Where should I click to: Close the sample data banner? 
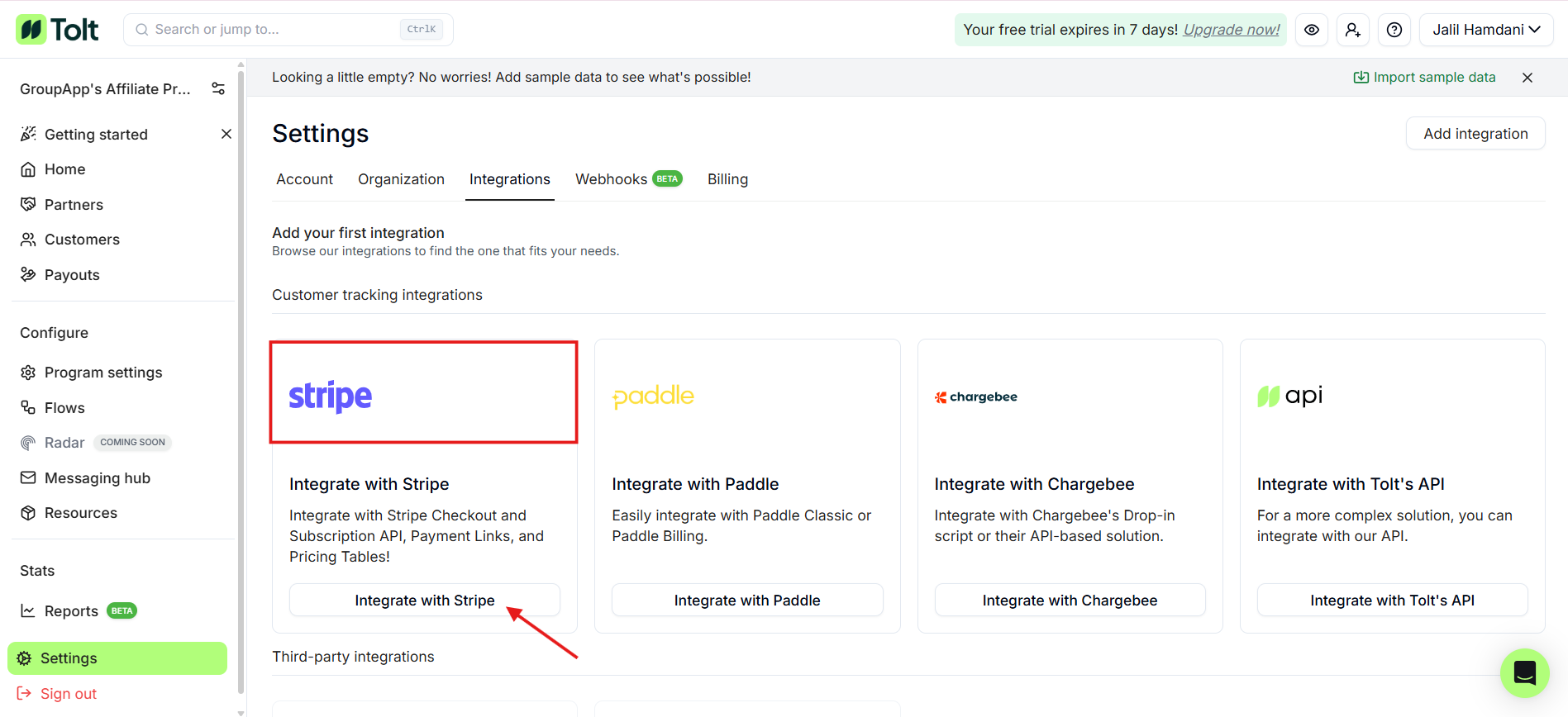(1527, 78)
